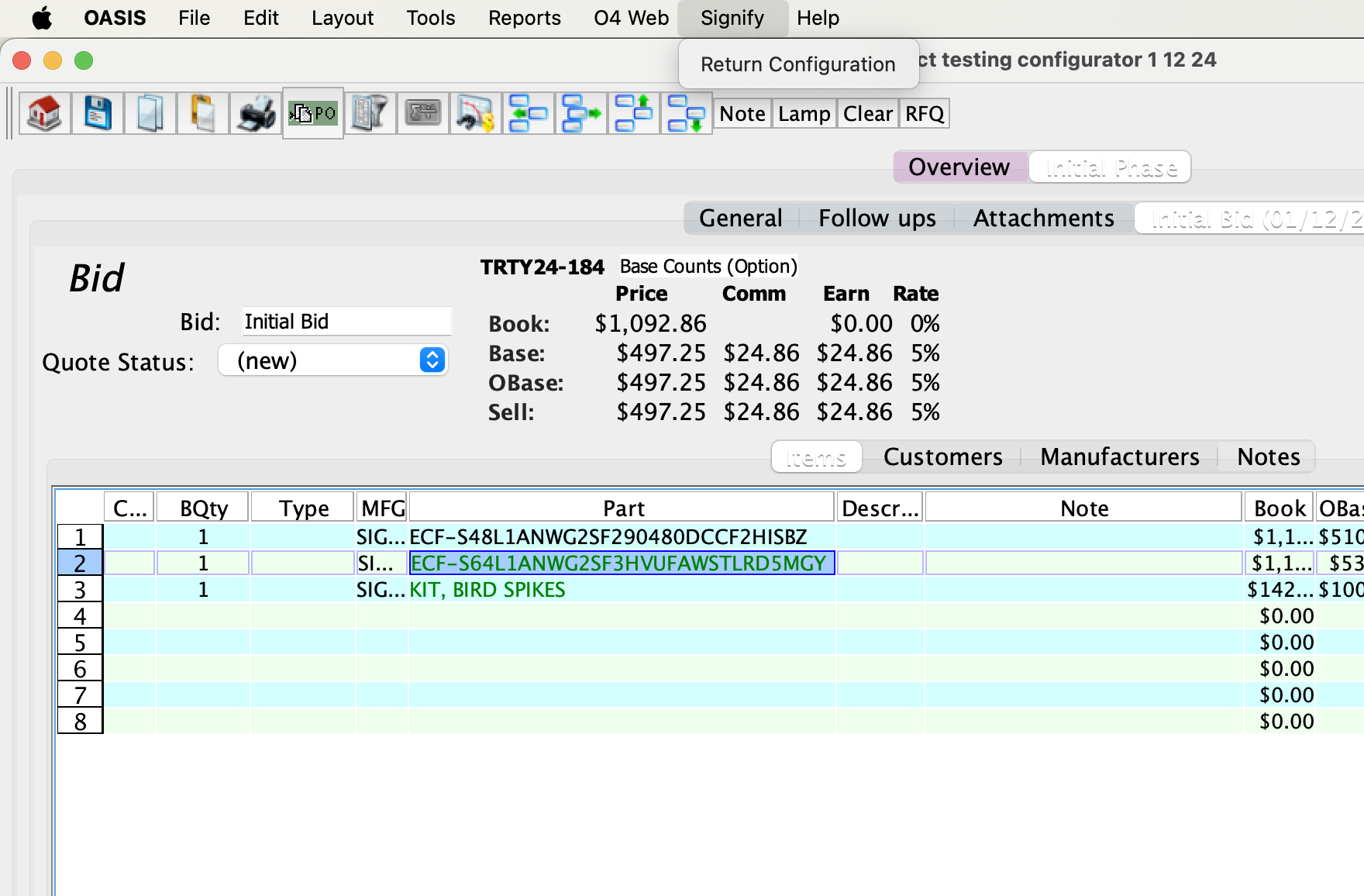
Task: Switch to the Customers tab
Action: (x=942, y=457)
